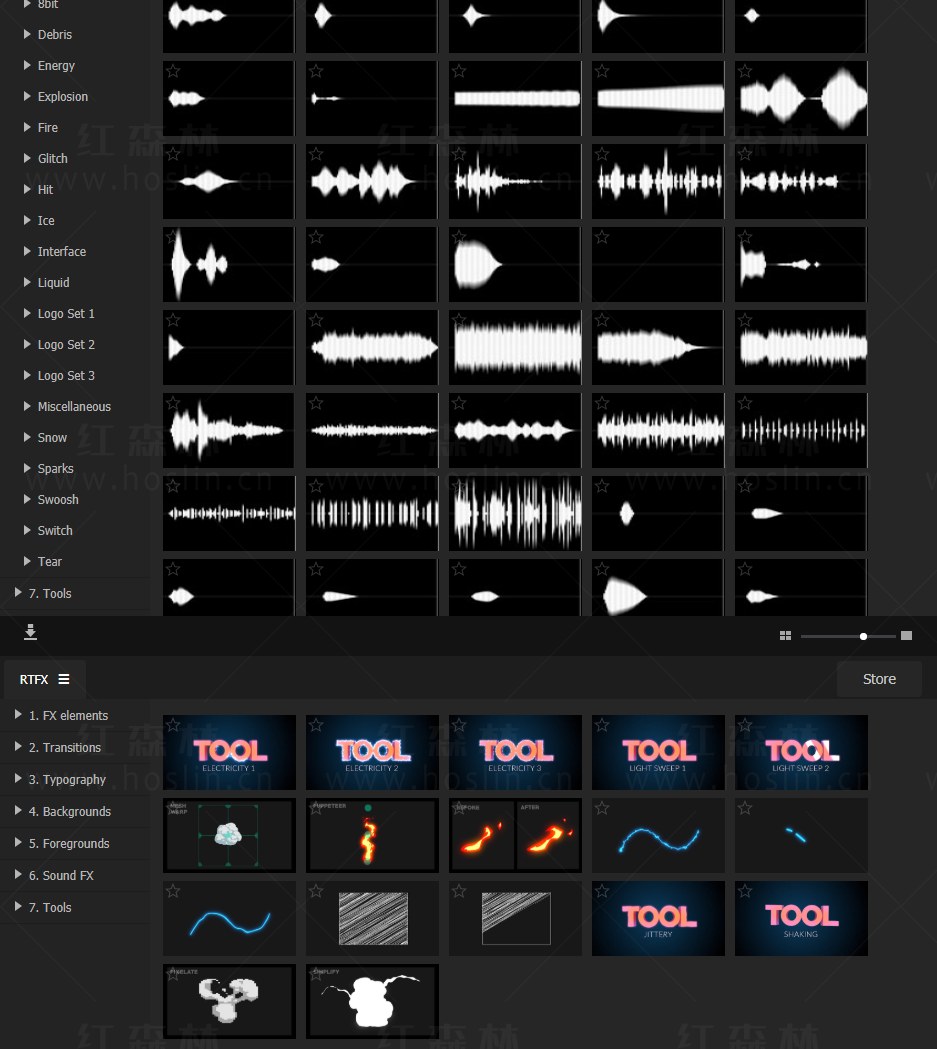Toggle favorite star on the Simplify tool
This screenshot has height=1049, width=937.
316,973
